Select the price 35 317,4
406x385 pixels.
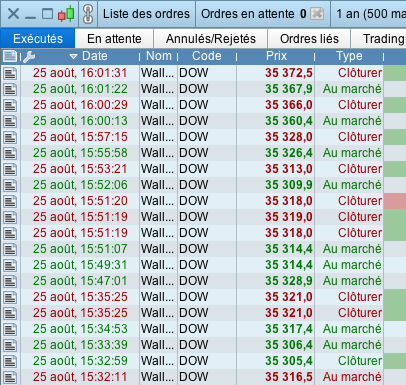tap(289, 329)
